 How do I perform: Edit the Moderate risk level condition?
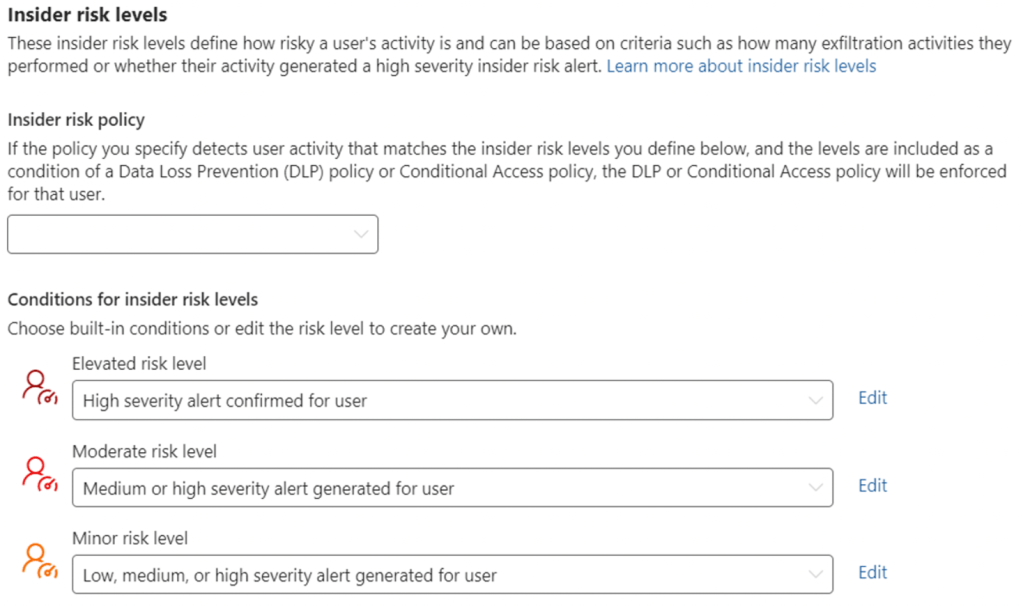[872, 486]
